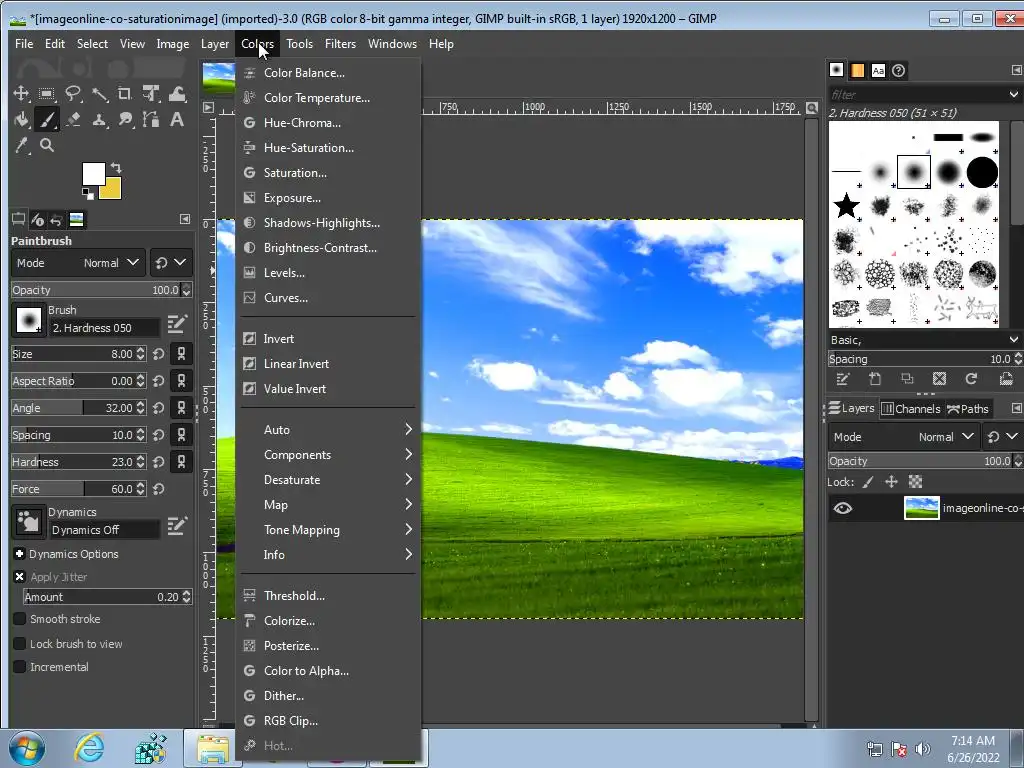1024x768 pixels.
Task: Select the Smudge tool
Action: click(125, 120)
